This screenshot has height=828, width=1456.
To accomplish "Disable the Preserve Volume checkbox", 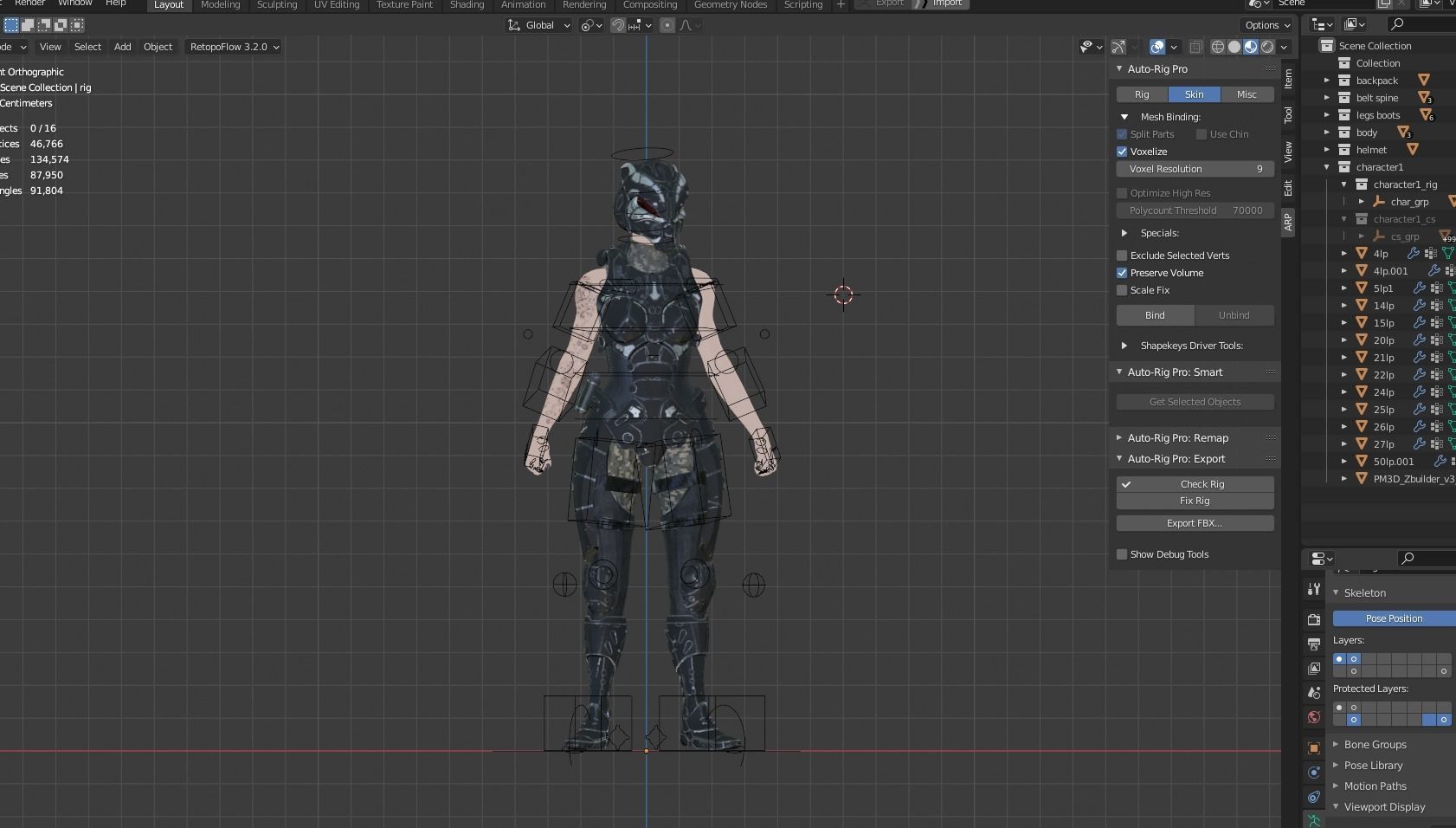I will [1122, 273].
